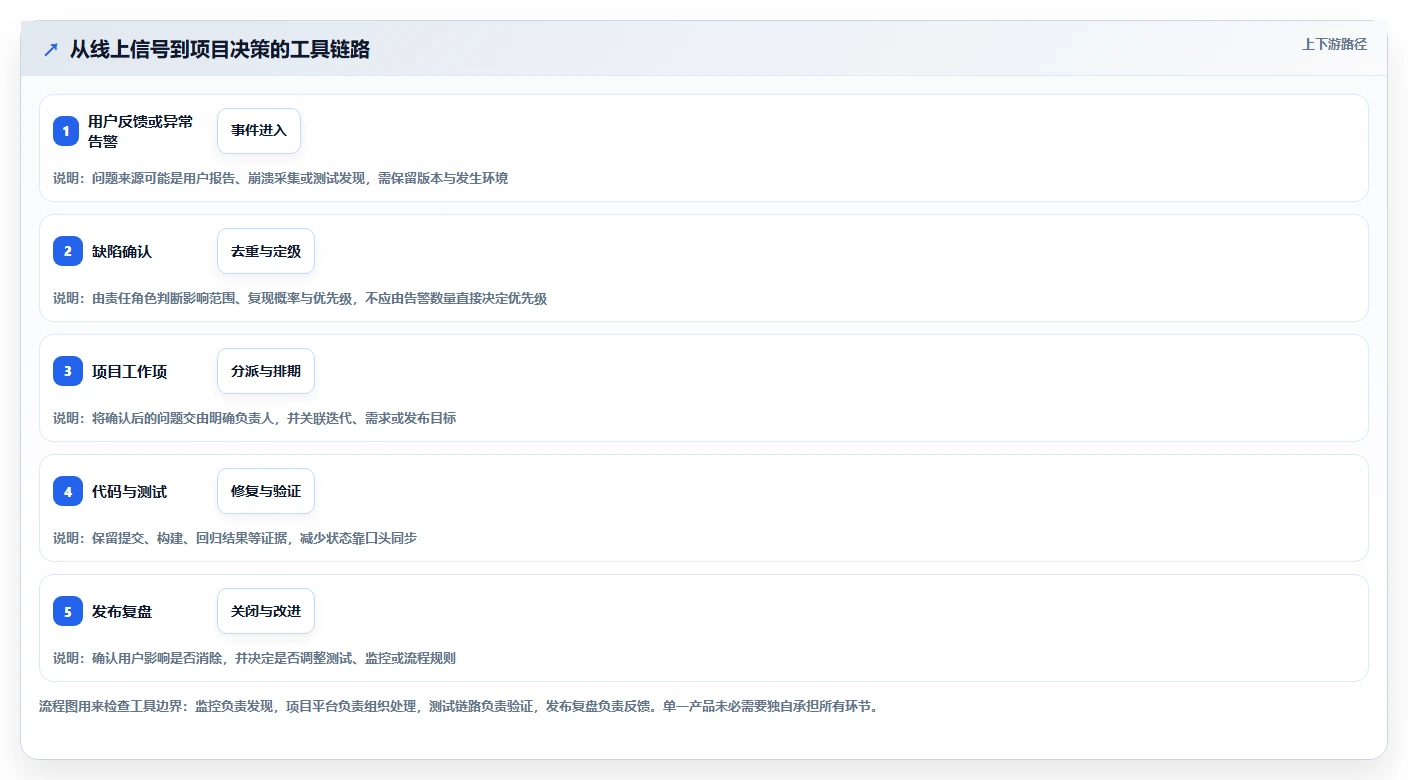Image resolution: width=1408 pixels, height=780 pixels.
Task: Click the description about 影响范围、复现概率与优先级
Action: click(300, 298)
